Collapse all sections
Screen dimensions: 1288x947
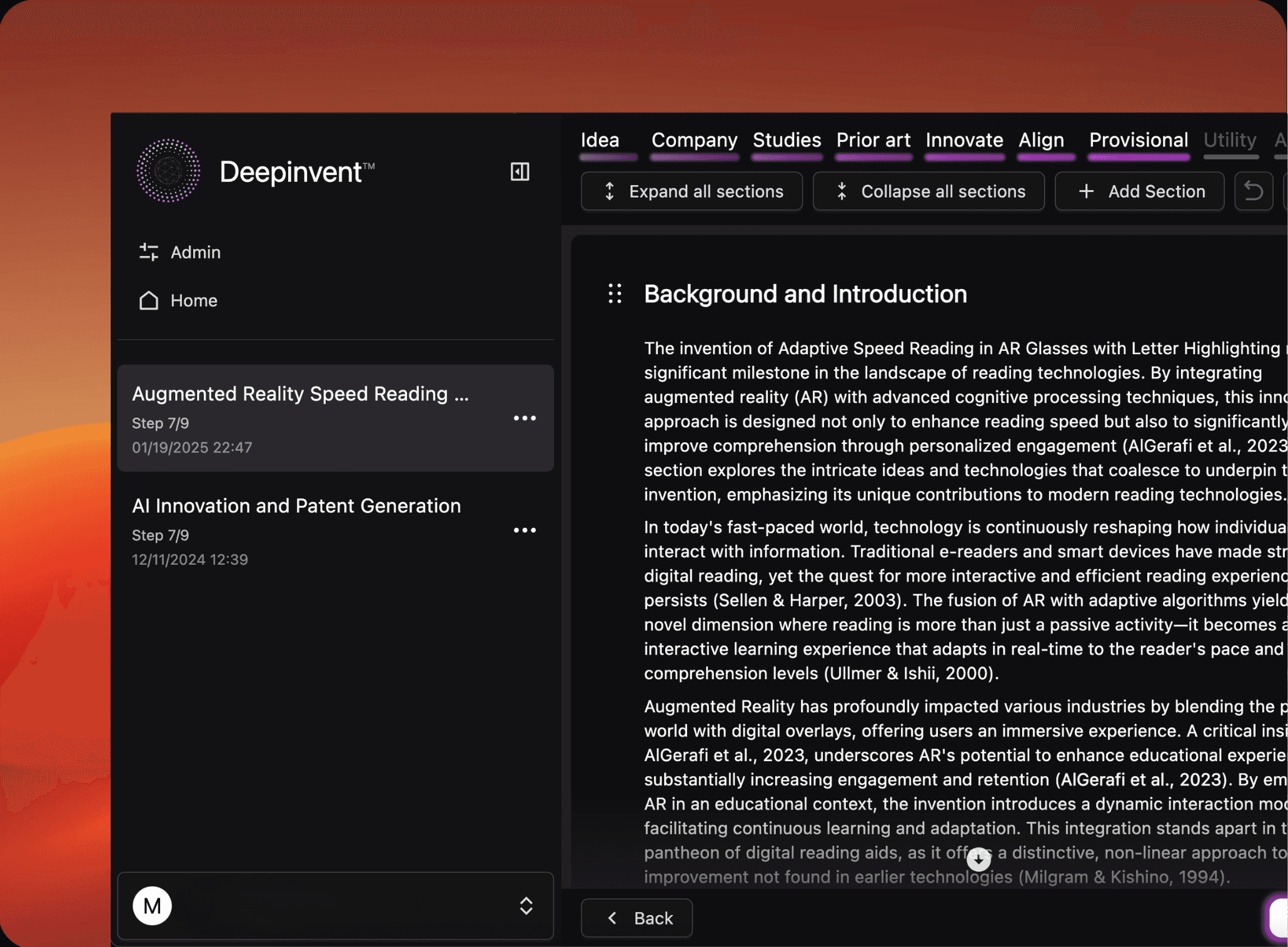[928, 191]
